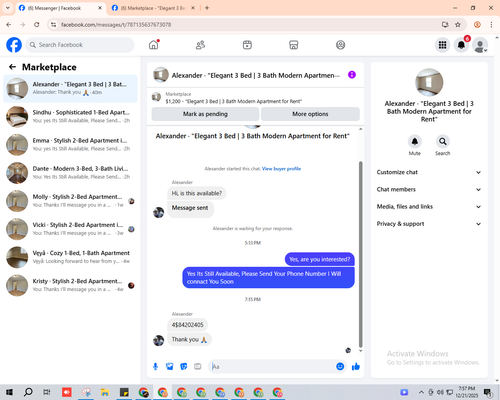Attach a photo using the image icon
The height and width of the screenshot is (400, 500).
(170, 367)
